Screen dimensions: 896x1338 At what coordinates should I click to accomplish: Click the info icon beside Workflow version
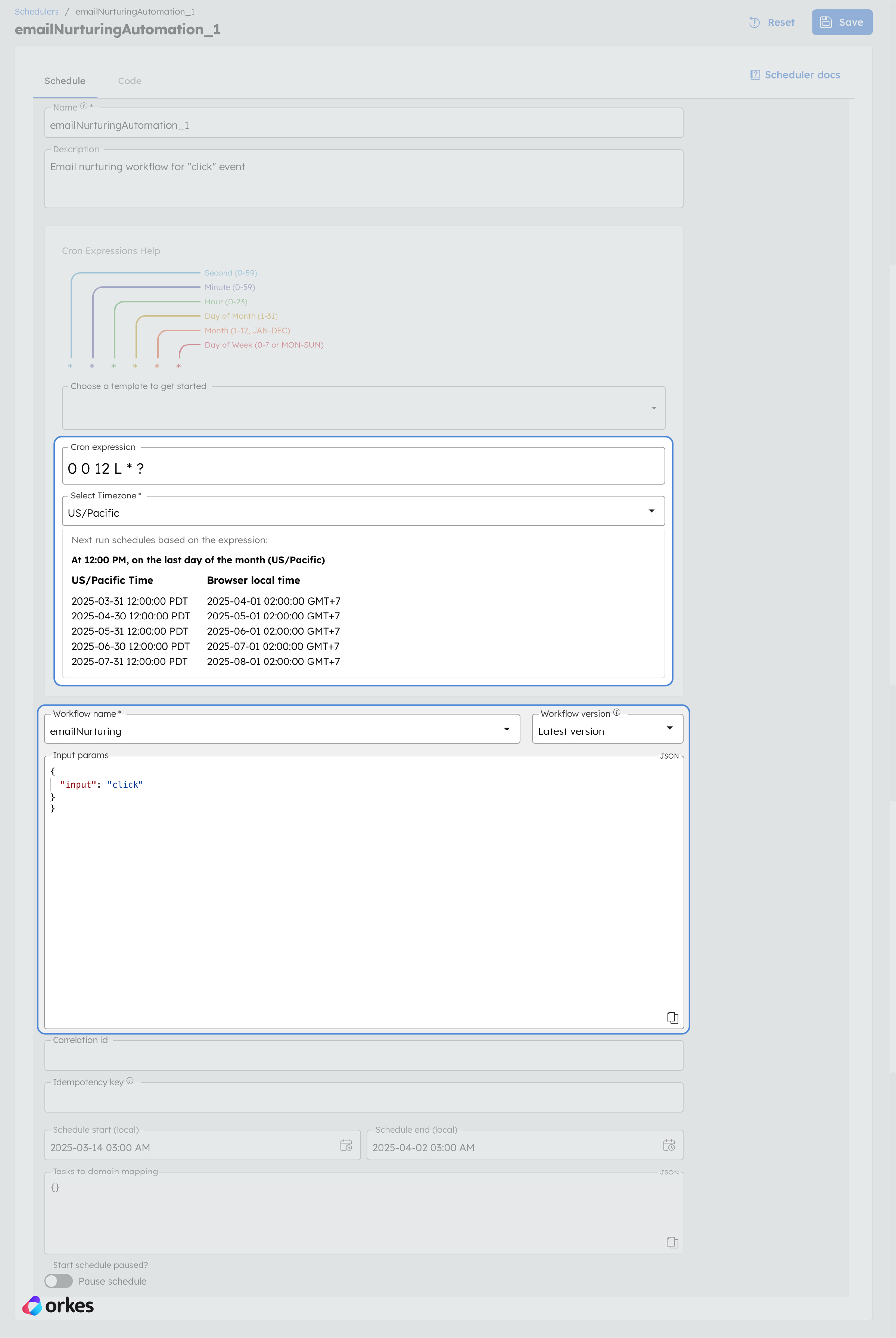(x=617, y=712)
